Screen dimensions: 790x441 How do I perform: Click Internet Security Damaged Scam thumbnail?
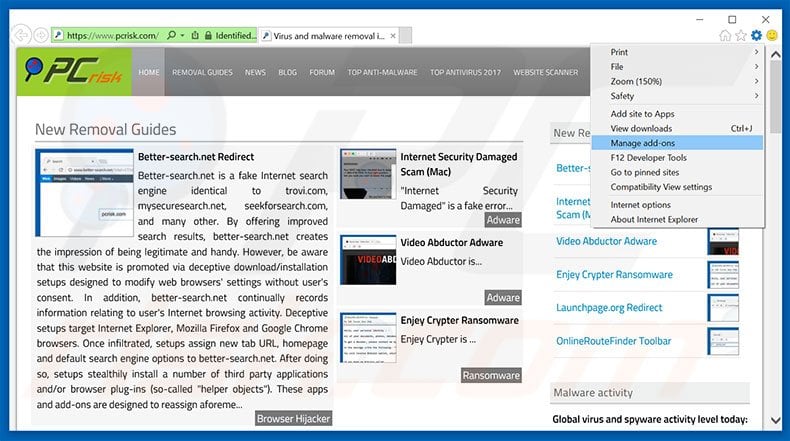click(368, 174)
